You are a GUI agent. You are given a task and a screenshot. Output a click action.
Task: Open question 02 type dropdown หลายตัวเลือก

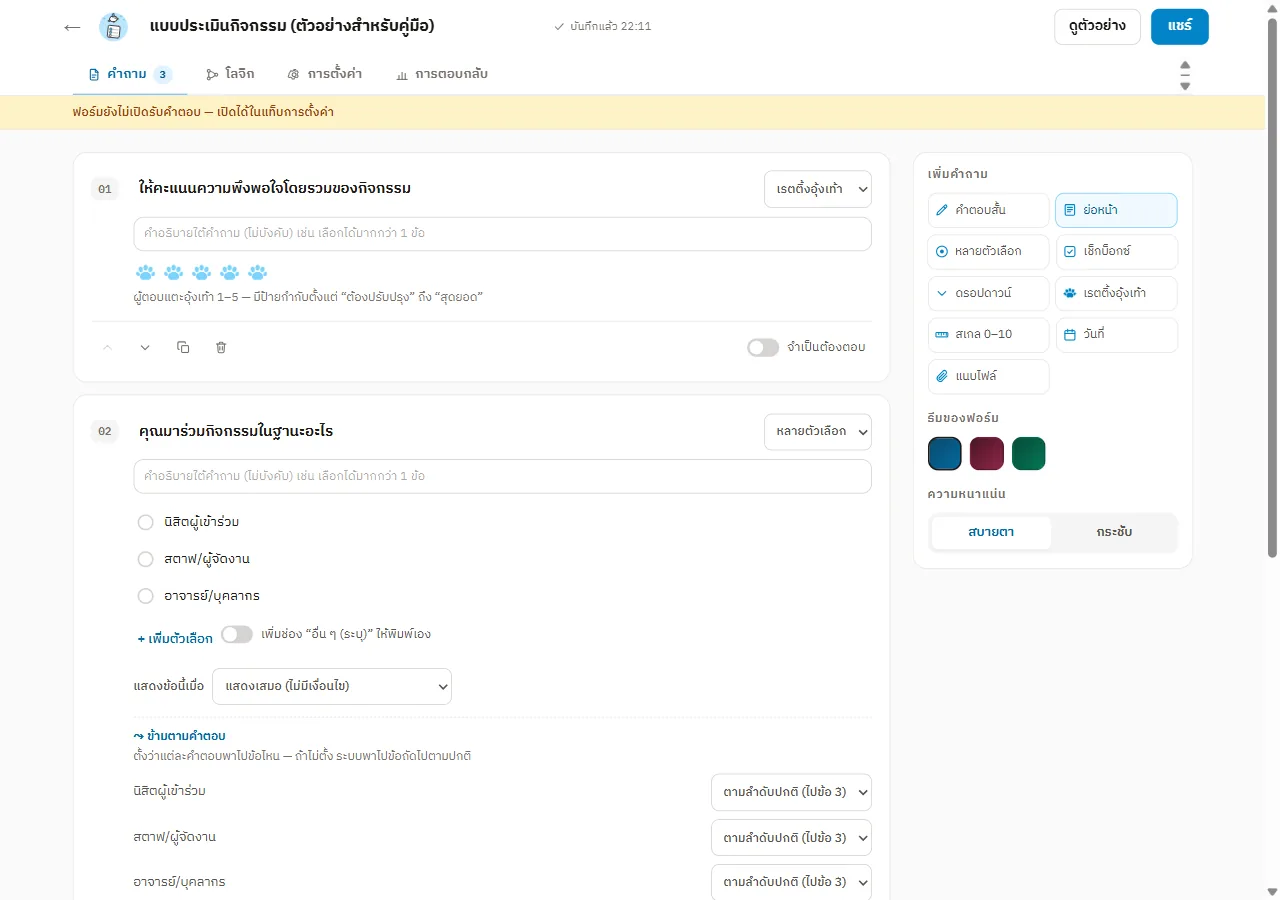coord(818,432)
